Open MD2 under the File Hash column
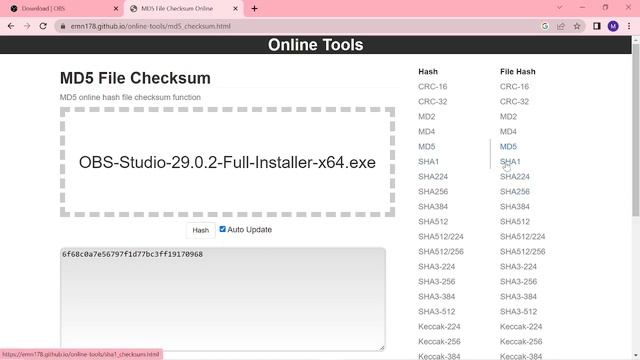The image size is (640, 360). (508, 117)
